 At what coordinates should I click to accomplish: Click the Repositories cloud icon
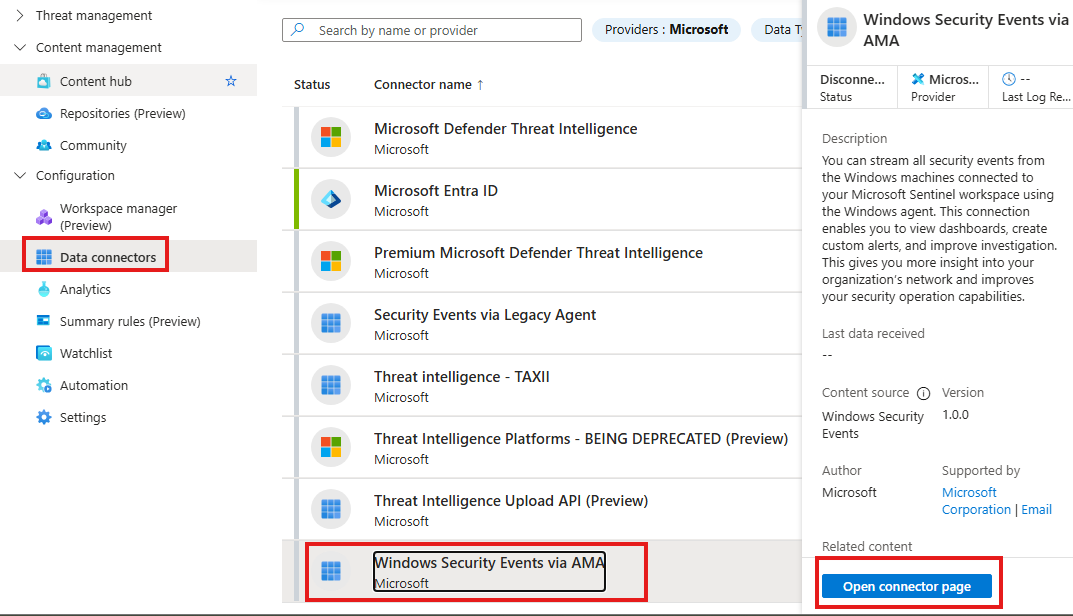coord(44,114)
